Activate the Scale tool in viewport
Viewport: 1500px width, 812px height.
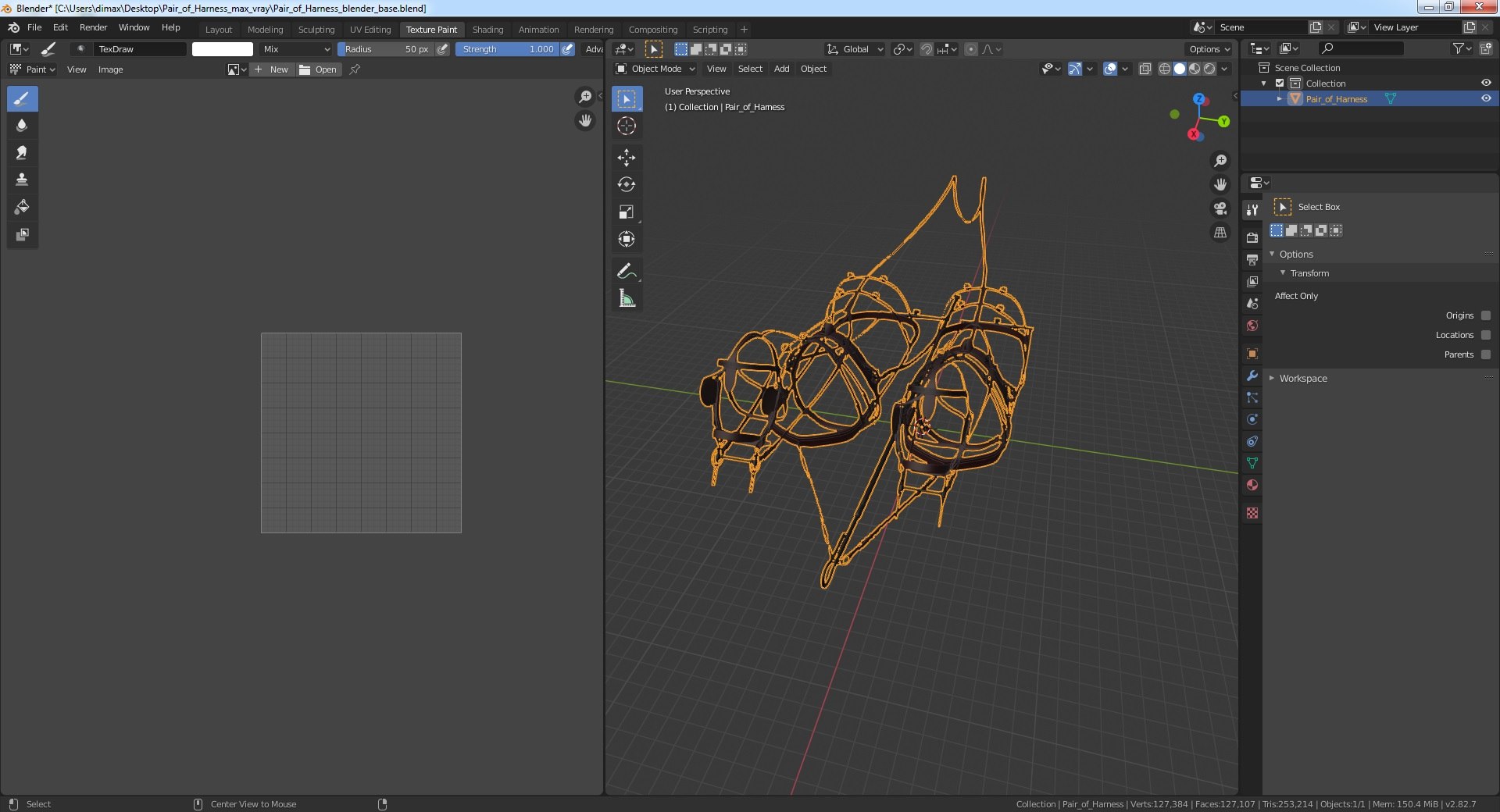627,212
